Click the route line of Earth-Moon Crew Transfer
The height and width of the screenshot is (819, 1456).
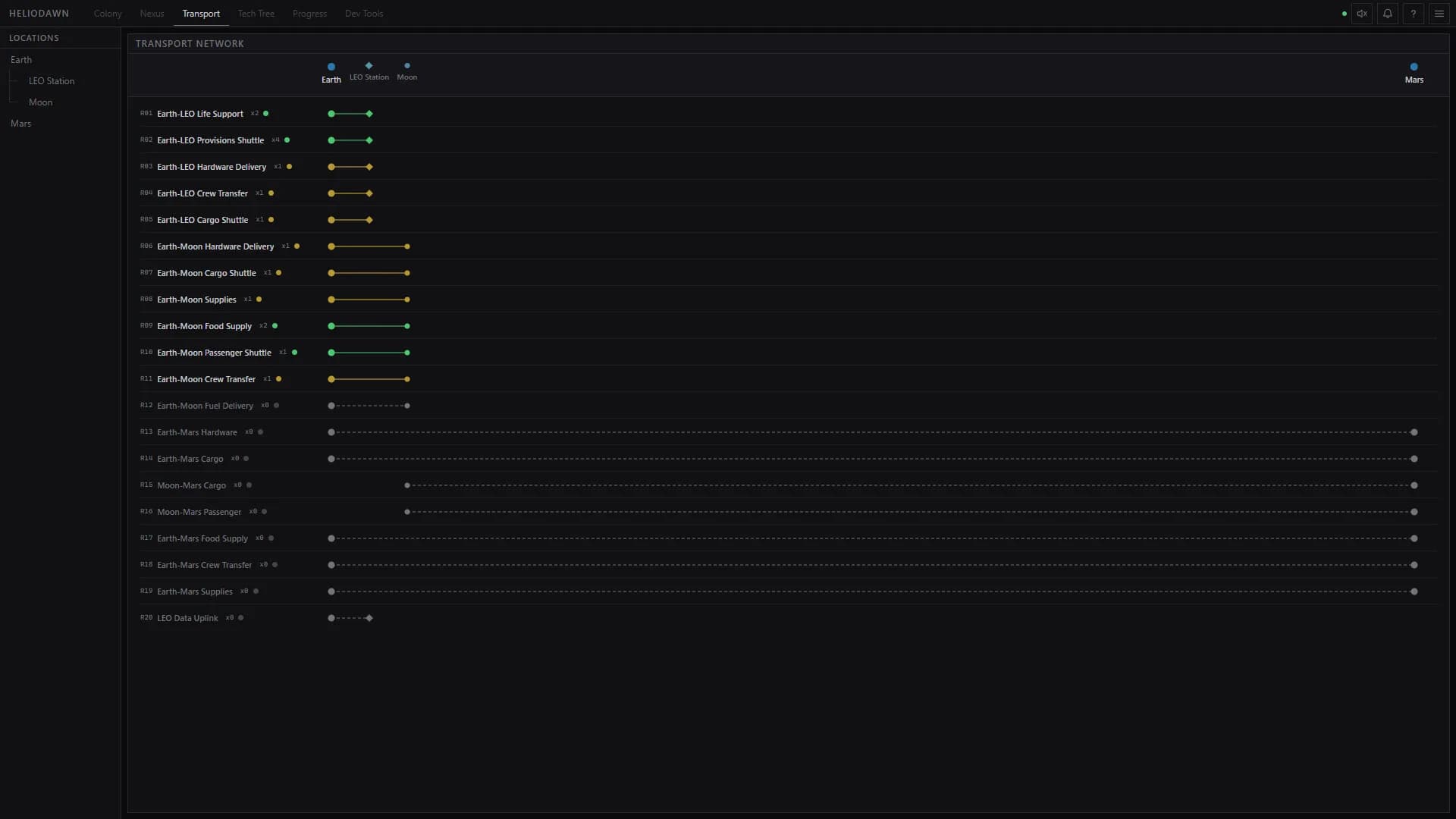[369, 379]
